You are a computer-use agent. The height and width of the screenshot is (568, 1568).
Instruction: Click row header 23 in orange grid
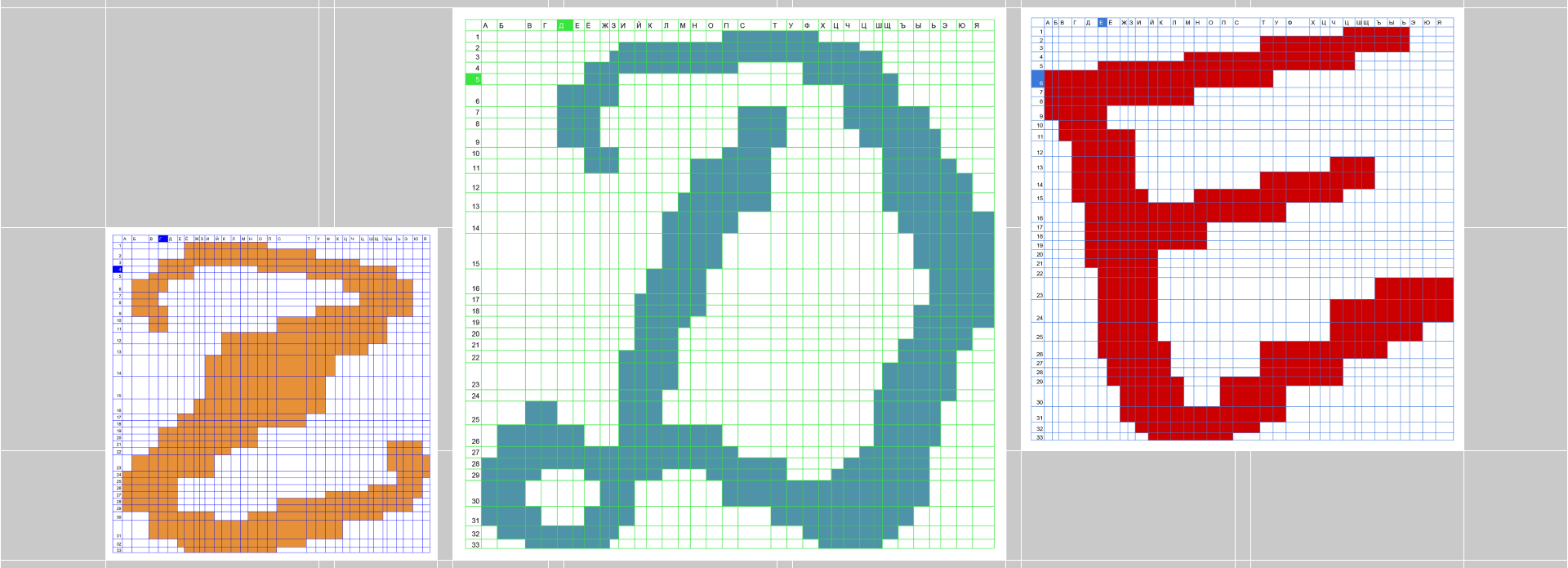(x=118, y=463)
